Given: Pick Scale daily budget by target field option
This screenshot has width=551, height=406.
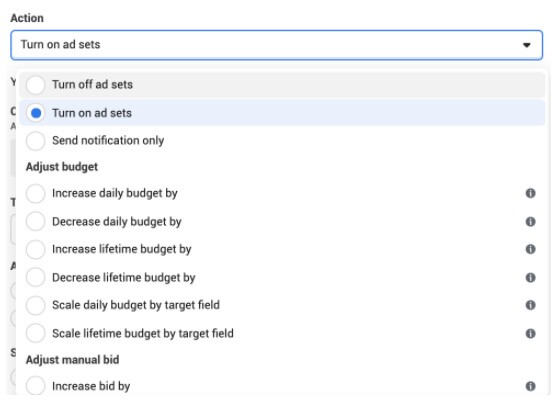Looking at the screenshot, I should point(35,305).
